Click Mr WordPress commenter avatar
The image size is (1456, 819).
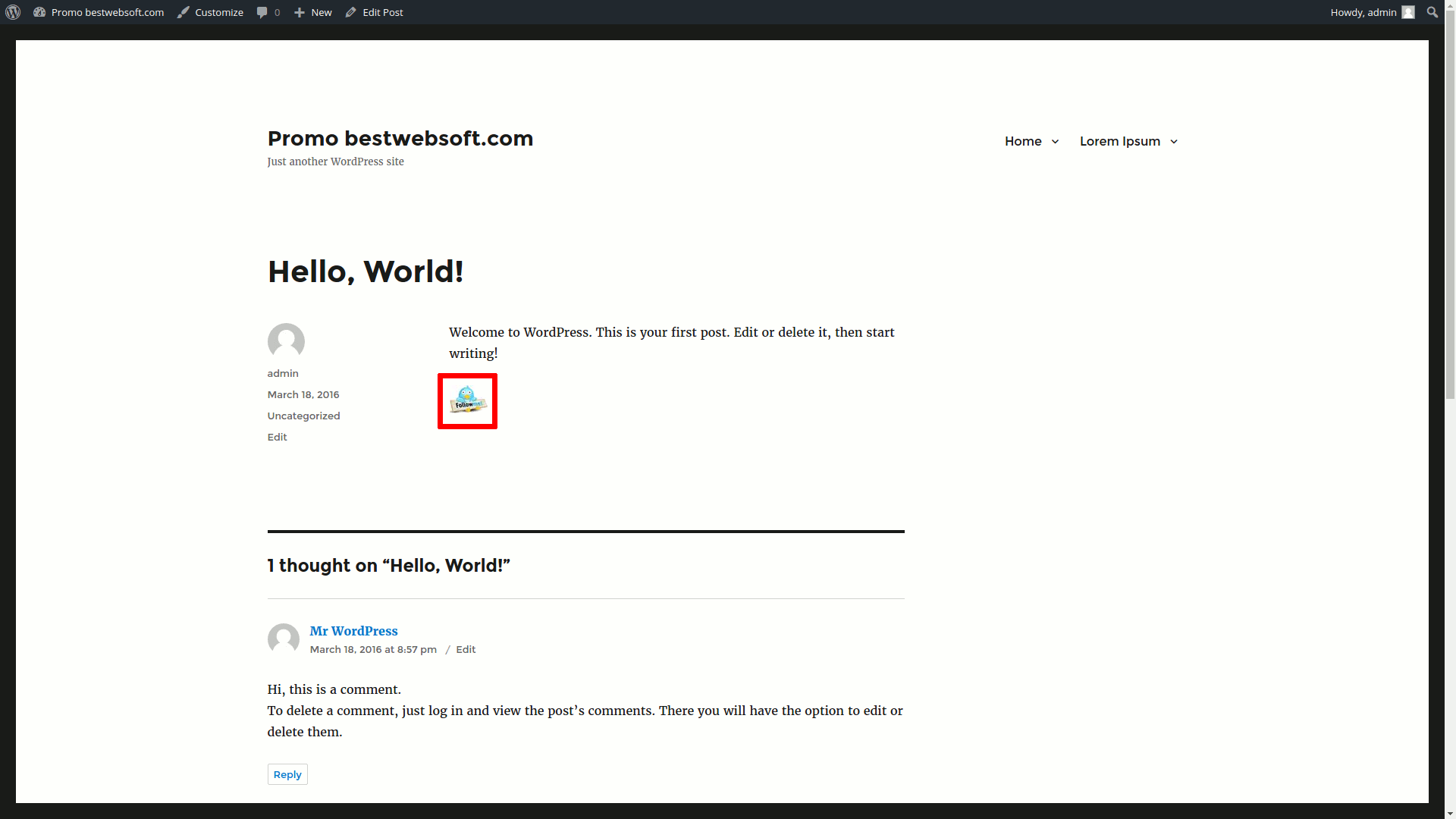(x=283, y=639)
